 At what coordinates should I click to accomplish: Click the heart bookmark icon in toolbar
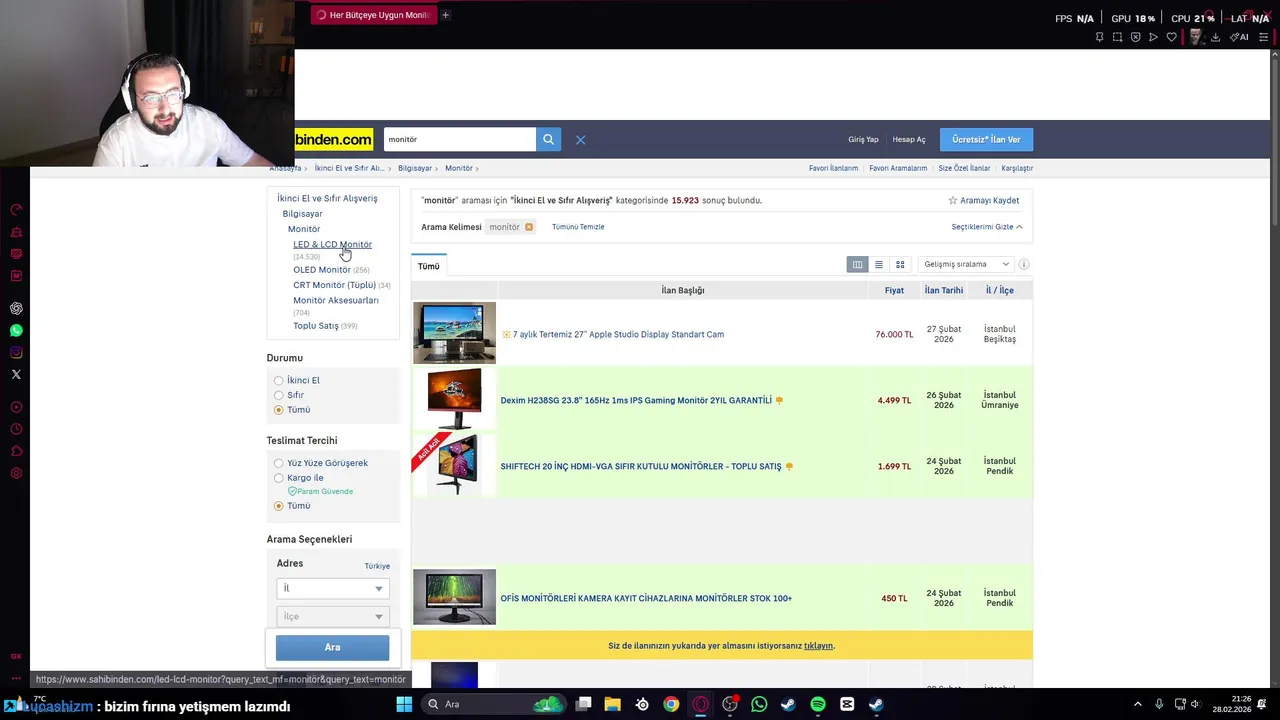pos(1172,37)
